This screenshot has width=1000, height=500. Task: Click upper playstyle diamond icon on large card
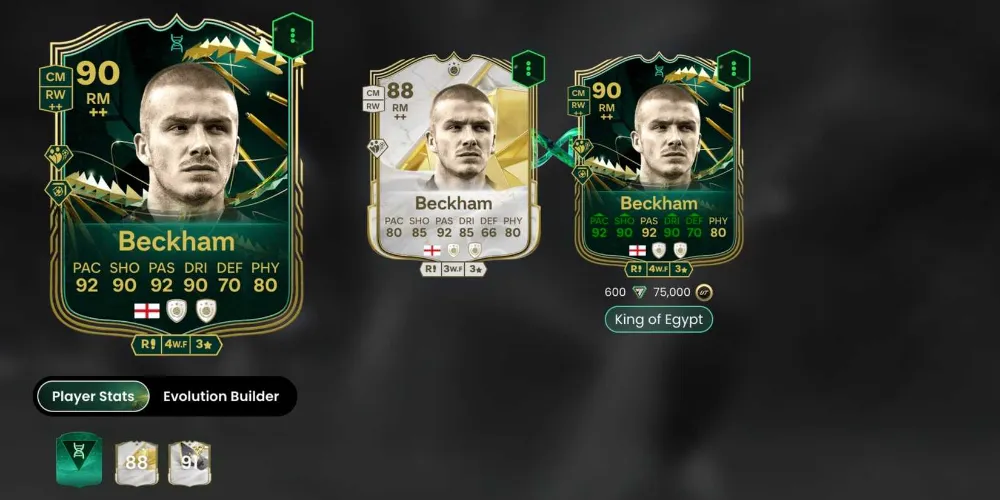pos(58,156)
